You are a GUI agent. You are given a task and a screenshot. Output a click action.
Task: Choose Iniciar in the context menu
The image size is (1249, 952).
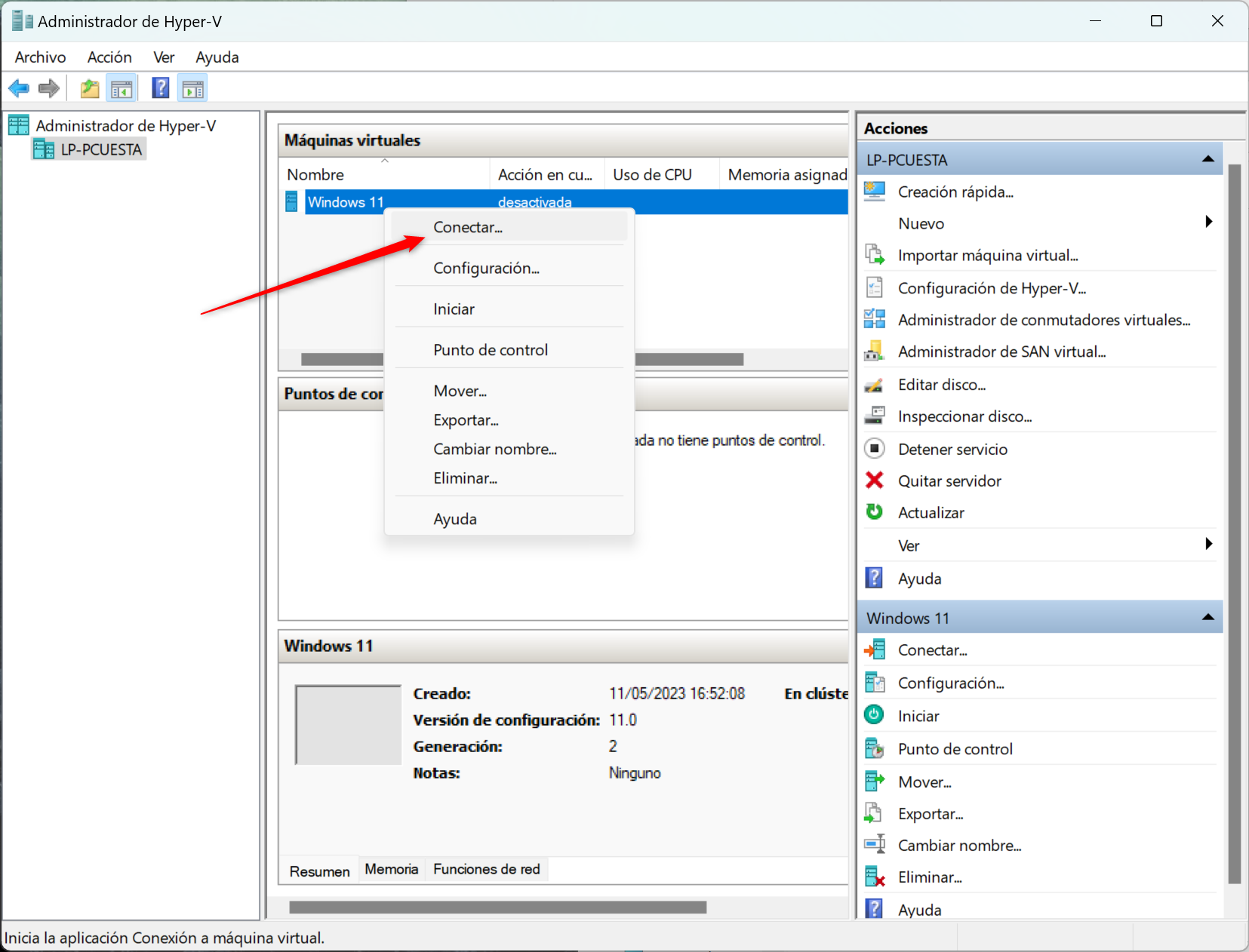[x=509, y=309]
